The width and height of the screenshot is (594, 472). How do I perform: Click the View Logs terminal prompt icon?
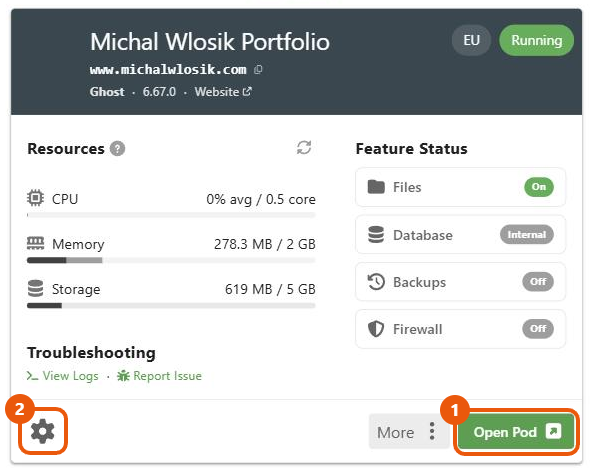(x=32, y=376)
